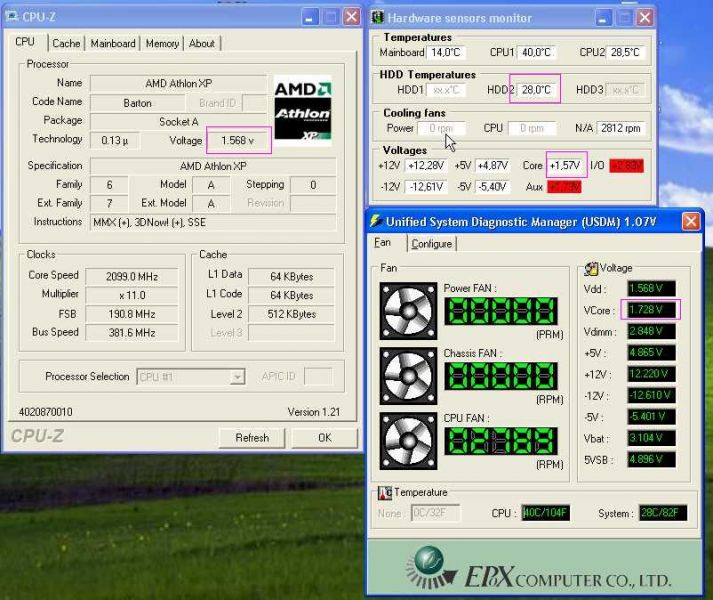Click the CPU-Z title bar icon
The height and width of the screenshot is (600, 713).
pos(11,17)
